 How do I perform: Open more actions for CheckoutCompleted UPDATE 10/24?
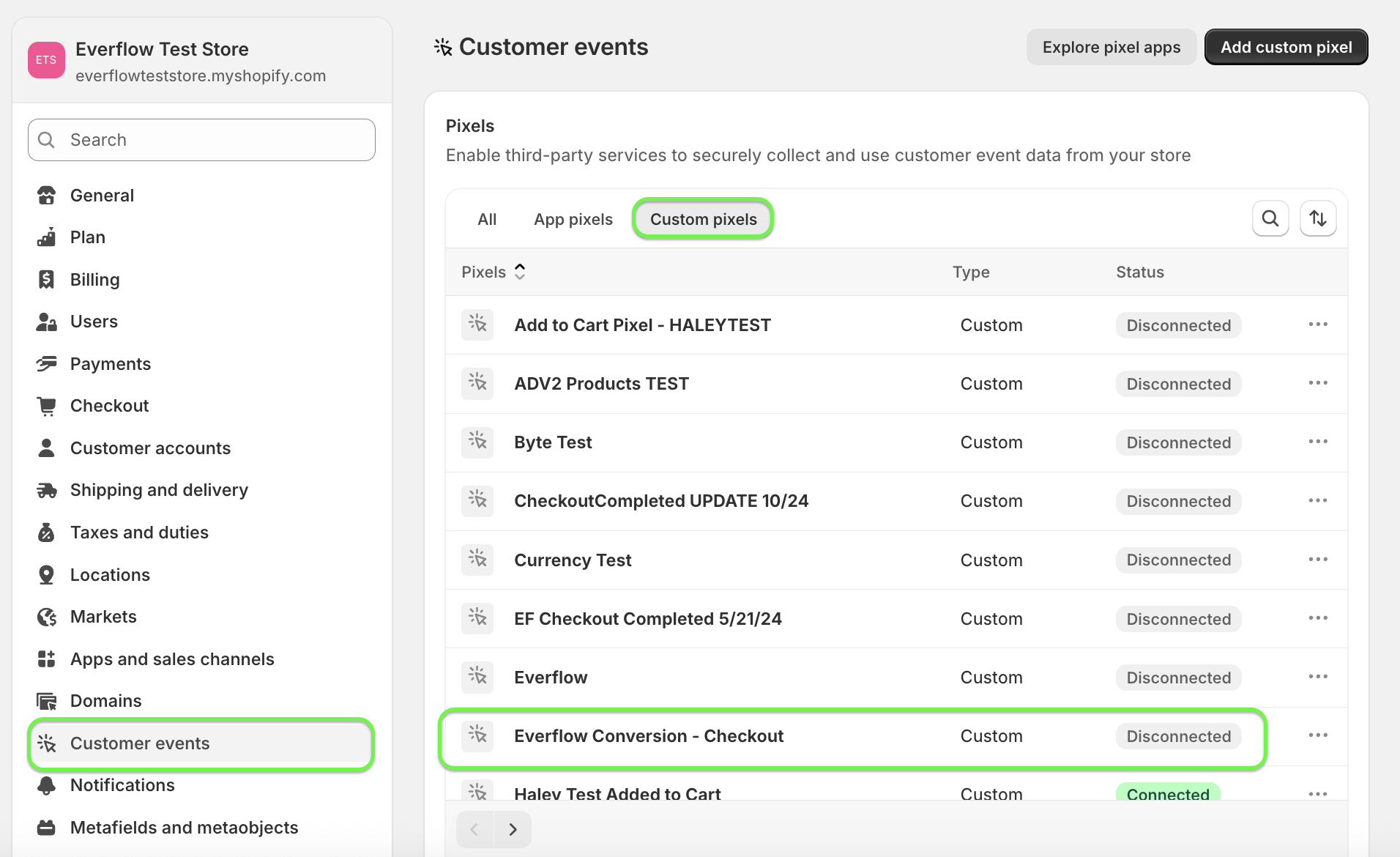coord(1318,500)
